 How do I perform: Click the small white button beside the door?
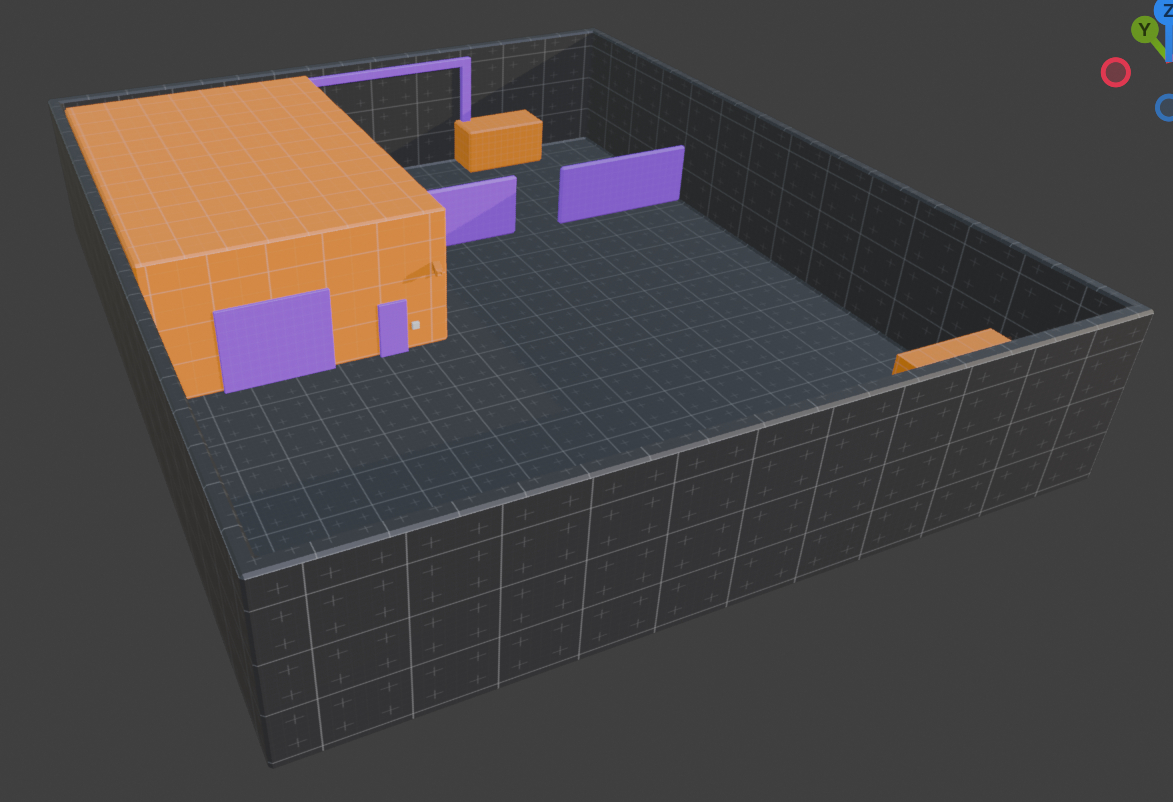click(x=416, y=325)
